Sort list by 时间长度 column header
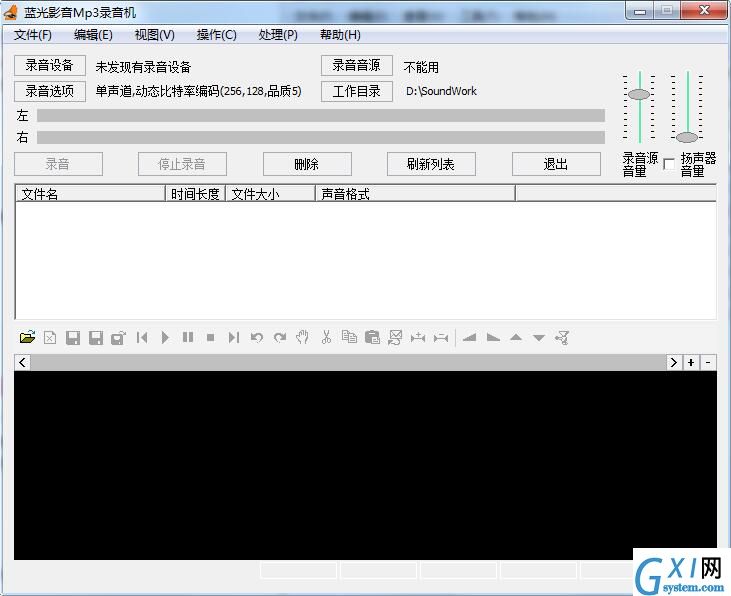The height and width of the screenshot is (596, 731). click(195, 194)
